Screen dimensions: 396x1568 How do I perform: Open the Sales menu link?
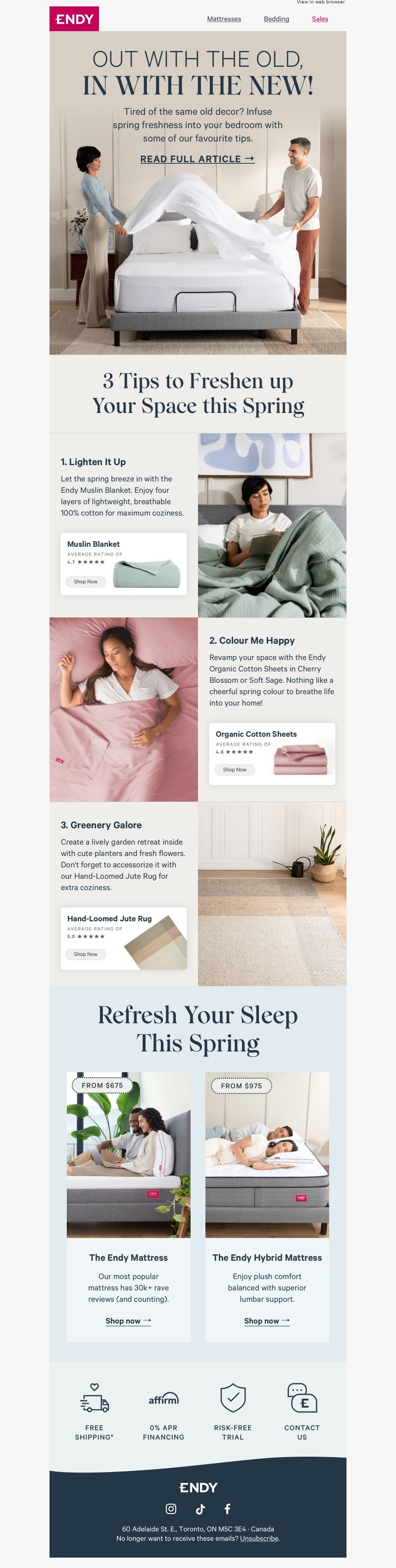[320, 19]
